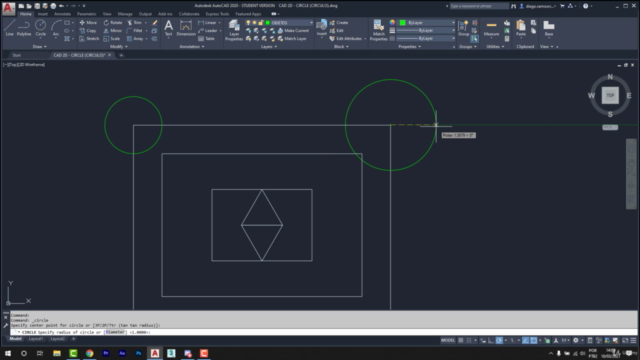
Task: Click the Edit block button
Action: pos(336,31)
